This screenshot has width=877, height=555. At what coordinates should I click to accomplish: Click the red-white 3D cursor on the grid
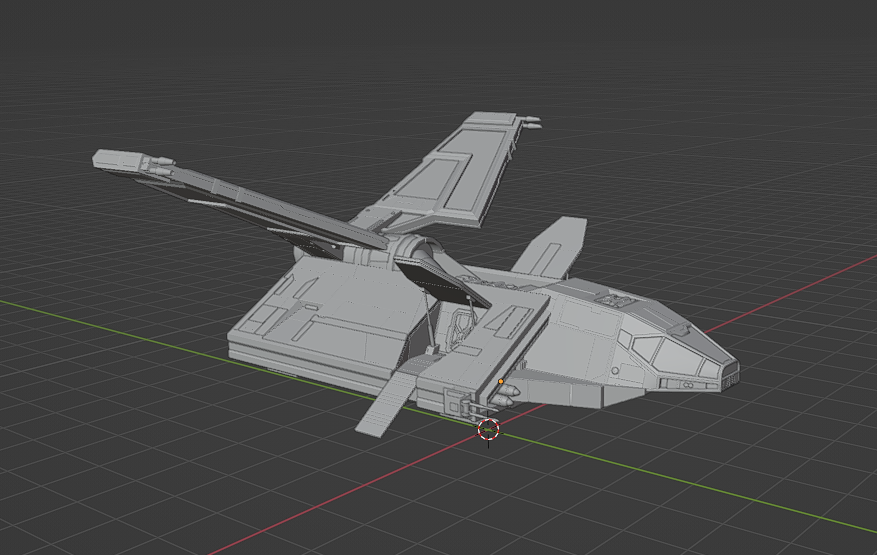click(x=488, y=430)
